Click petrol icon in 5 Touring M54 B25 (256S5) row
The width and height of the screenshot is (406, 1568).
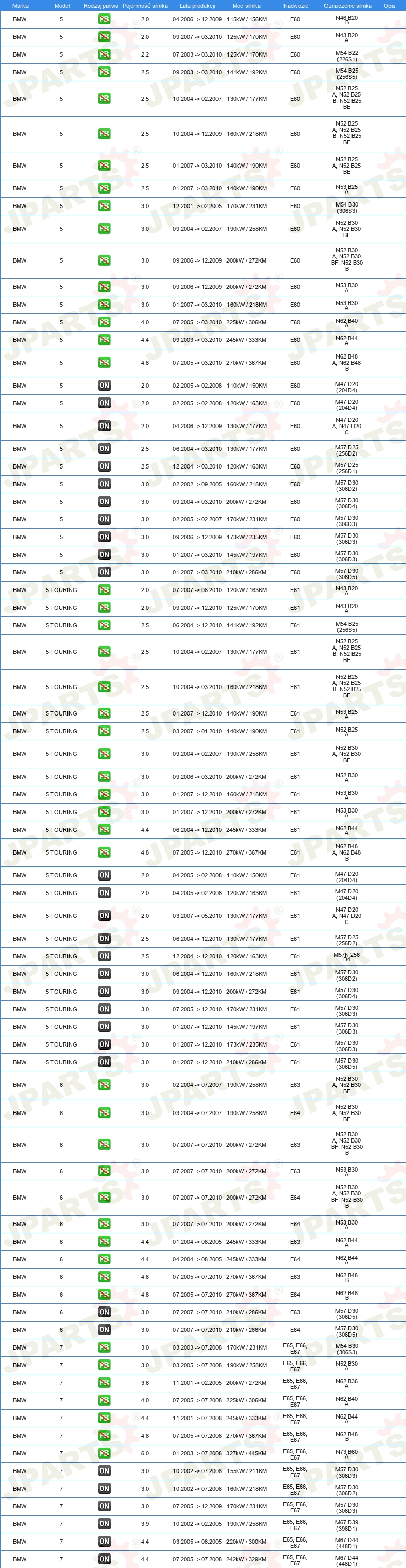pyautogui.click(x=104, y=625)
